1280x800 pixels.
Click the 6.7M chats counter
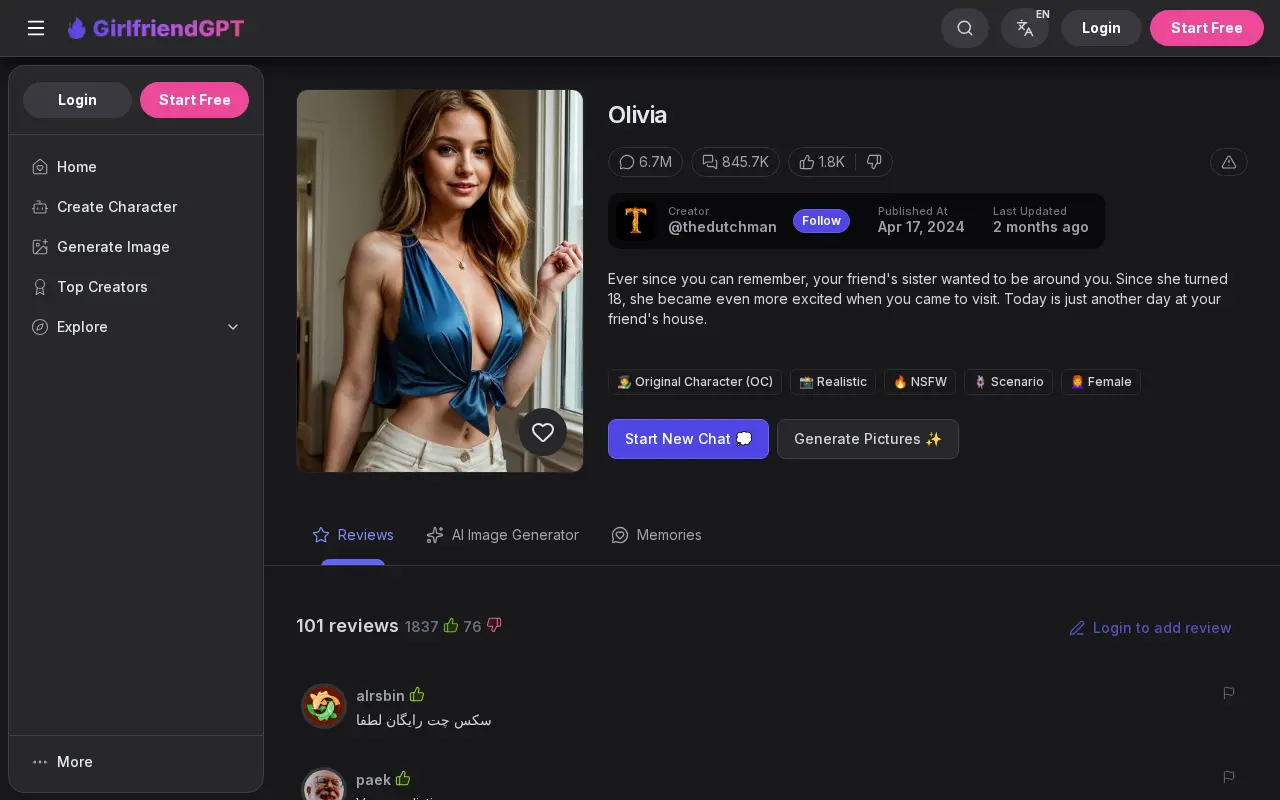645,162
